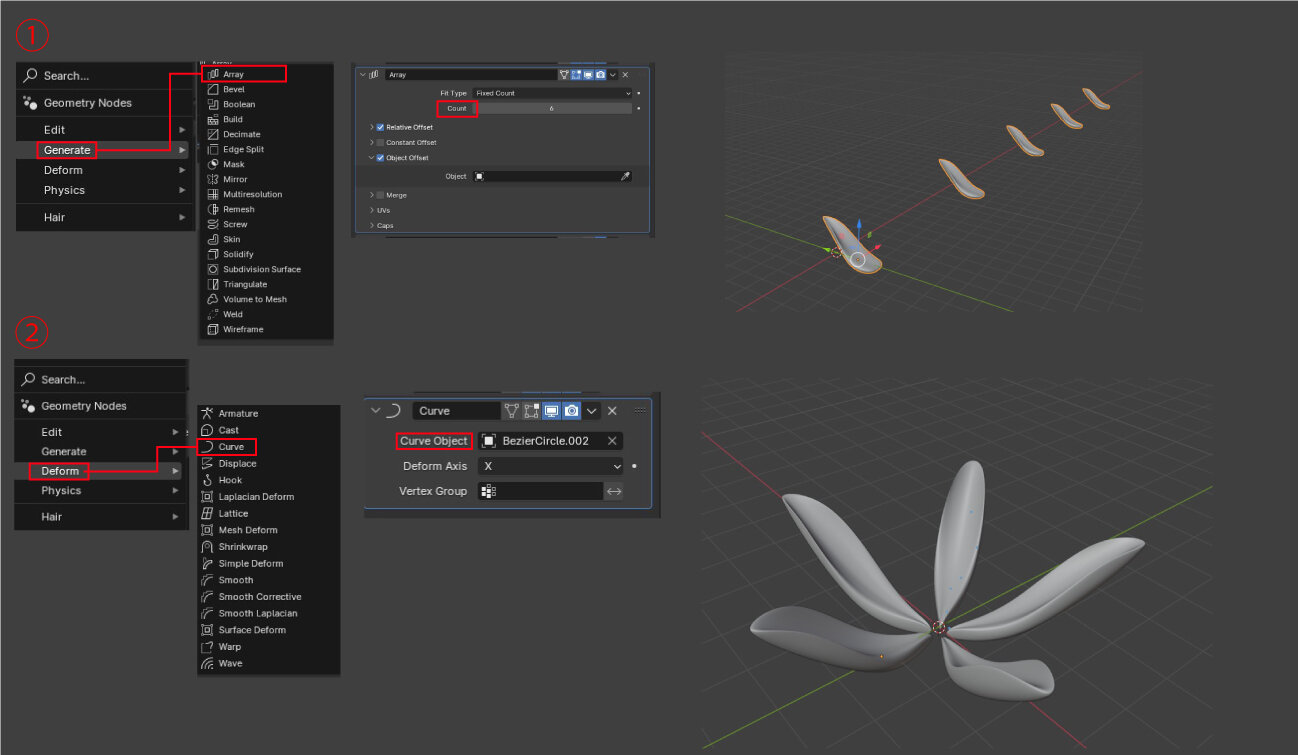Toggle Array modifier render visibility

pyautogui.click(x=600, y=75)
